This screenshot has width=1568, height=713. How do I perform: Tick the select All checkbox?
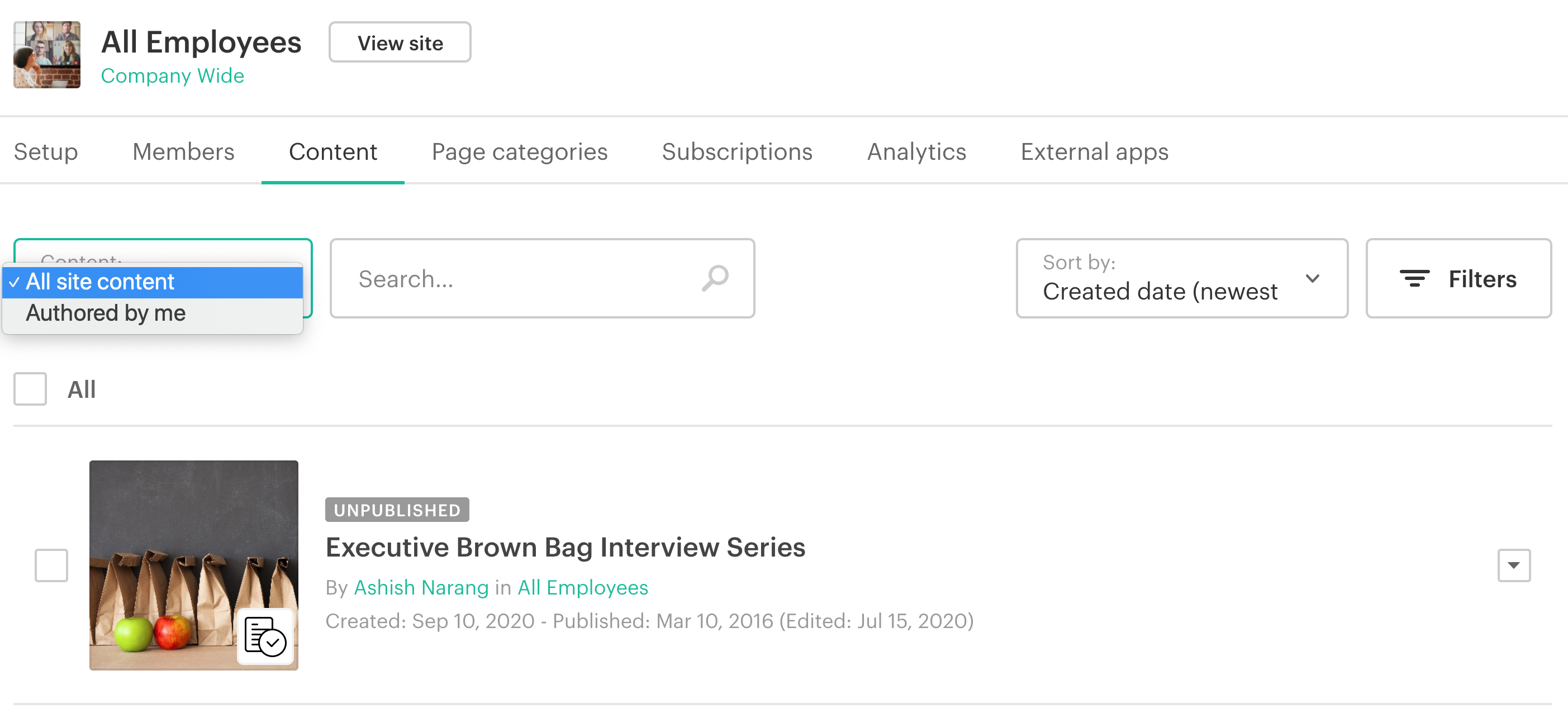(30, 389)
